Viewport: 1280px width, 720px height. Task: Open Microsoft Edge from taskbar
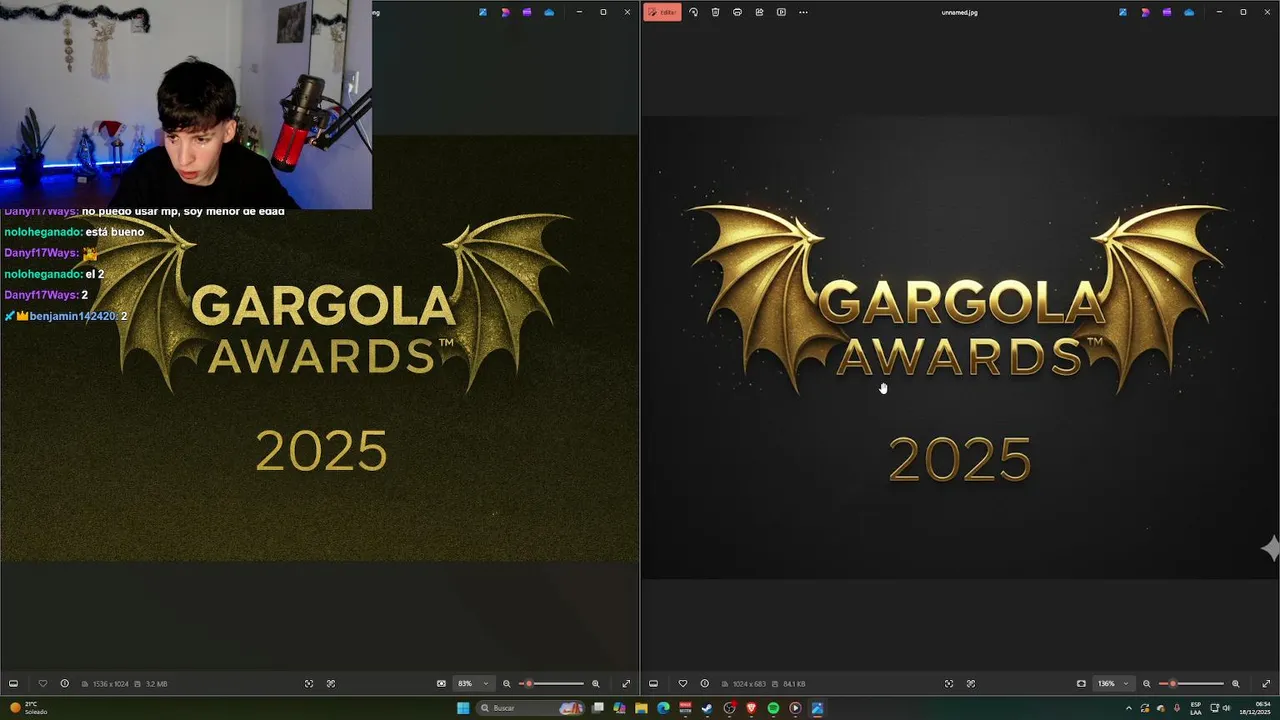(663, 708)
